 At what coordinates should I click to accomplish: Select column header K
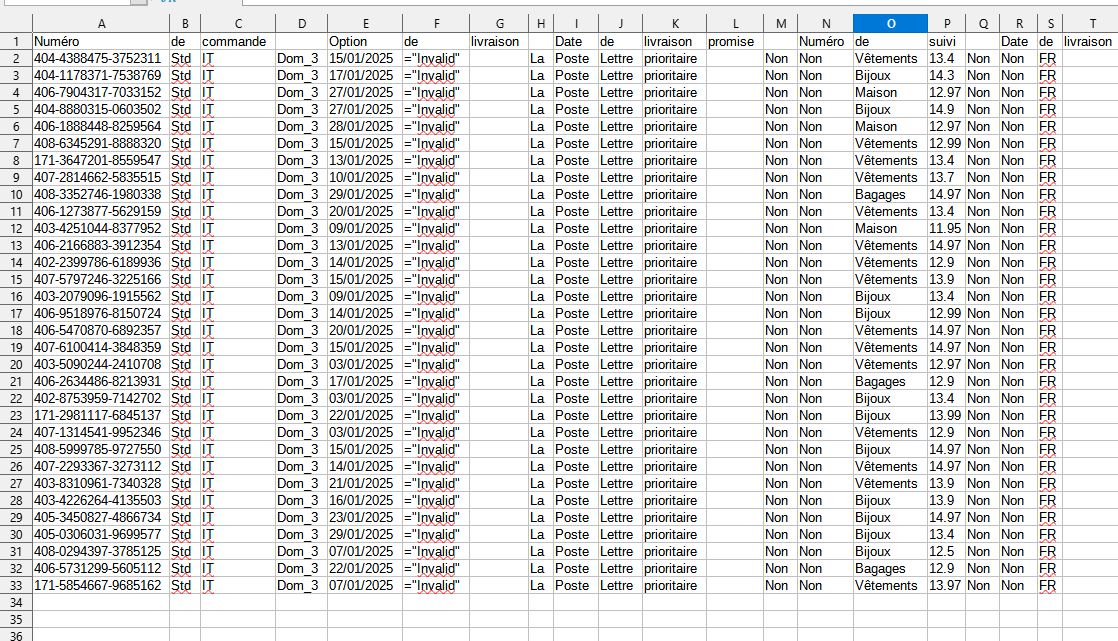pos(675,24)
